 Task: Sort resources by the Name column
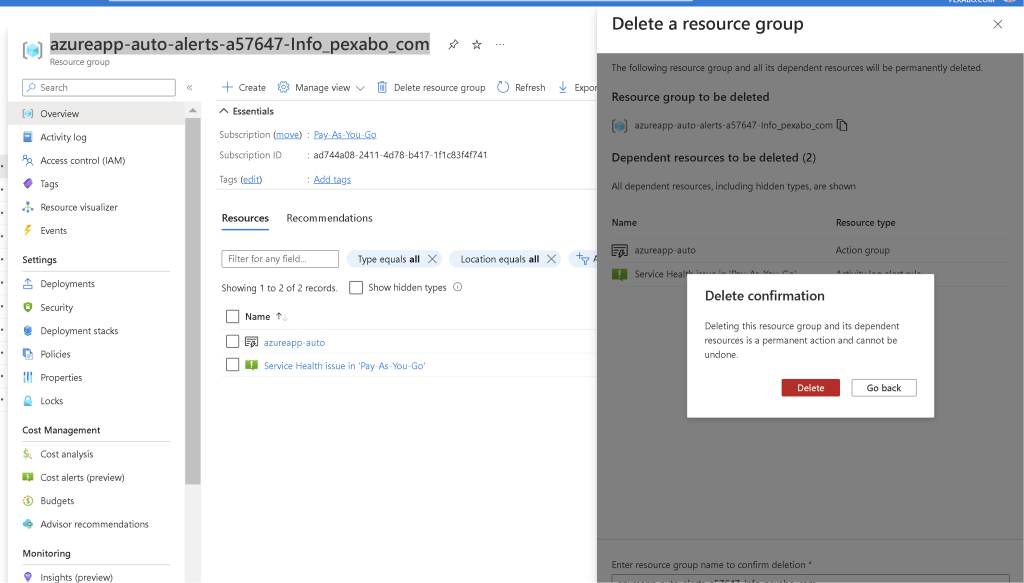(x=266, y=317)
